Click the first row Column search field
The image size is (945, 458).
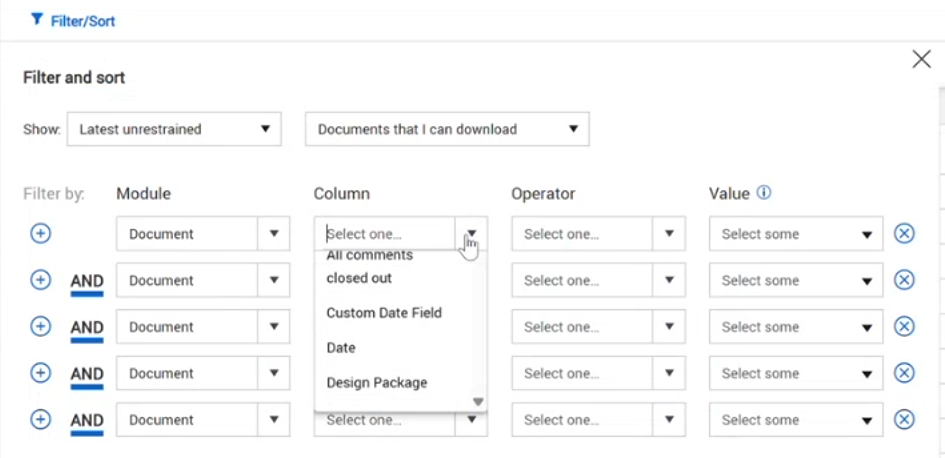(x=385, y=234)
